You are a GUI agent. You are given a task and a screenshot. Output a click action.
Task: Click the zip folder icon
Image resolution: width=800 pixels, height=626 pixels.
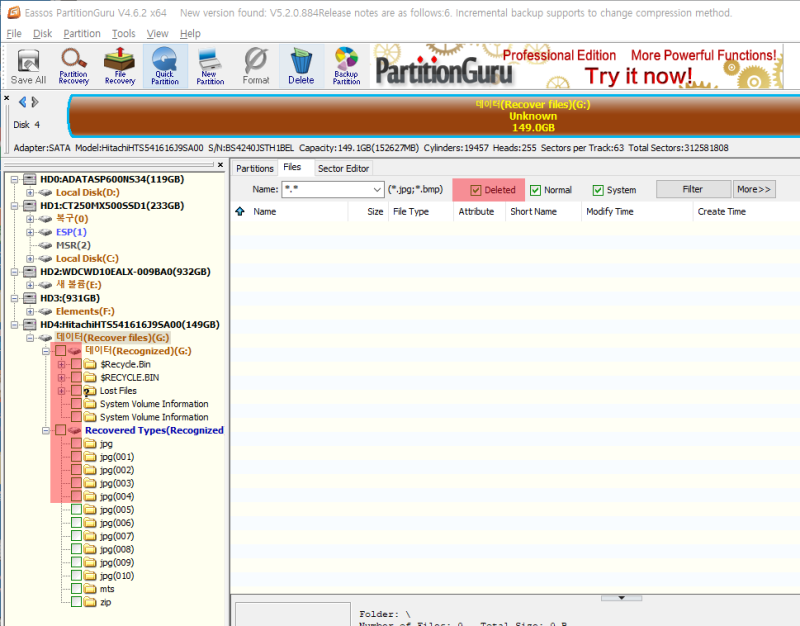(90, 602)
